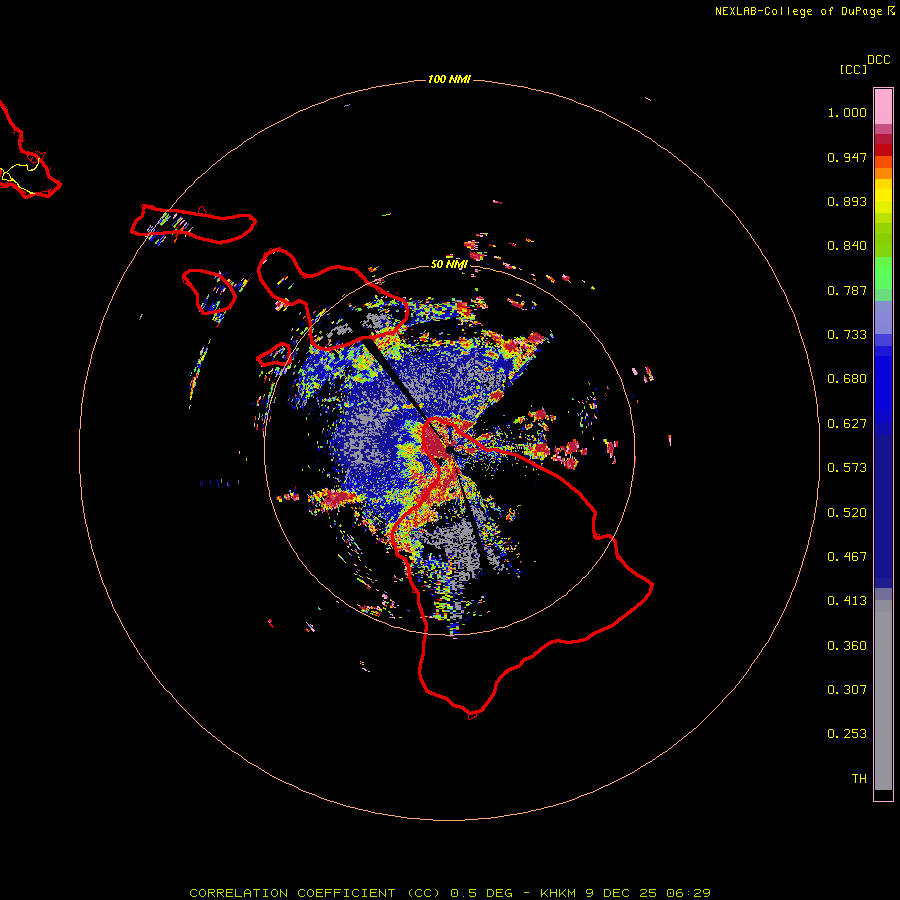Click the light green colorbar segment
900x900 pixels.
pos(883,273)
